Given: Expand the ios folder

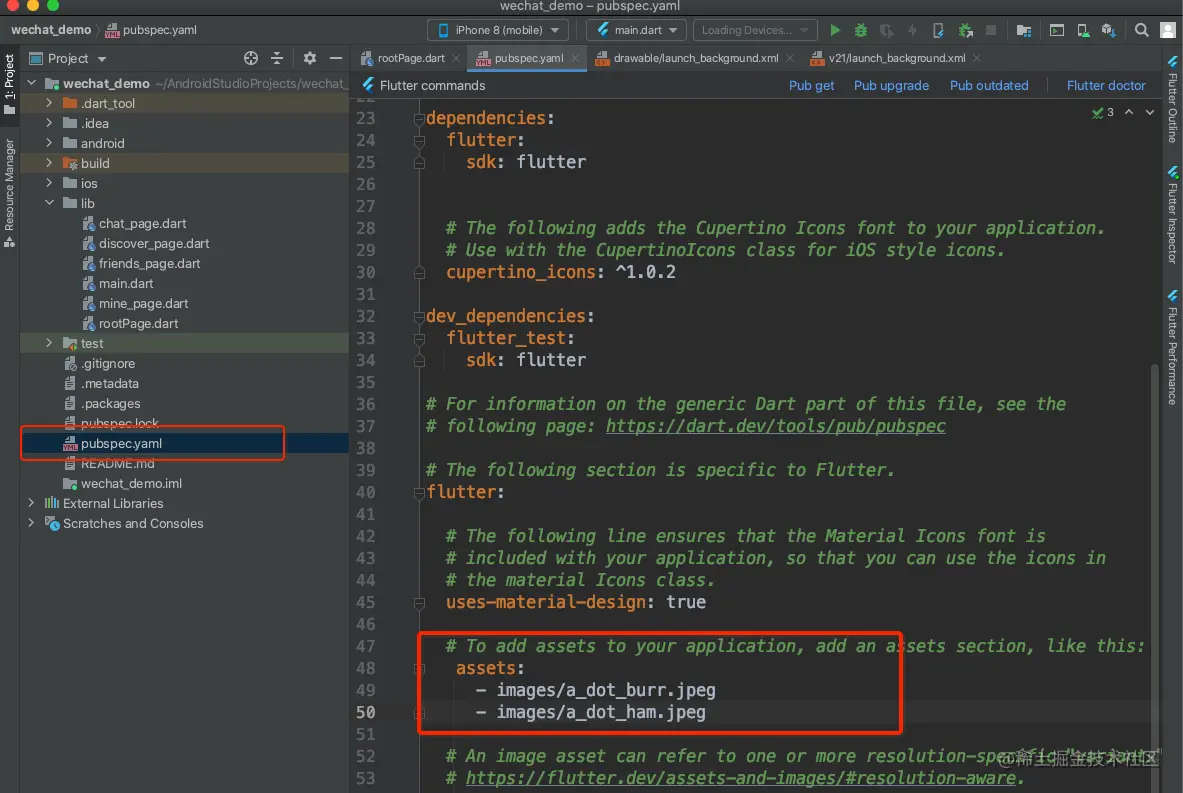Looking at the screenshot, I should pos(49,183).
